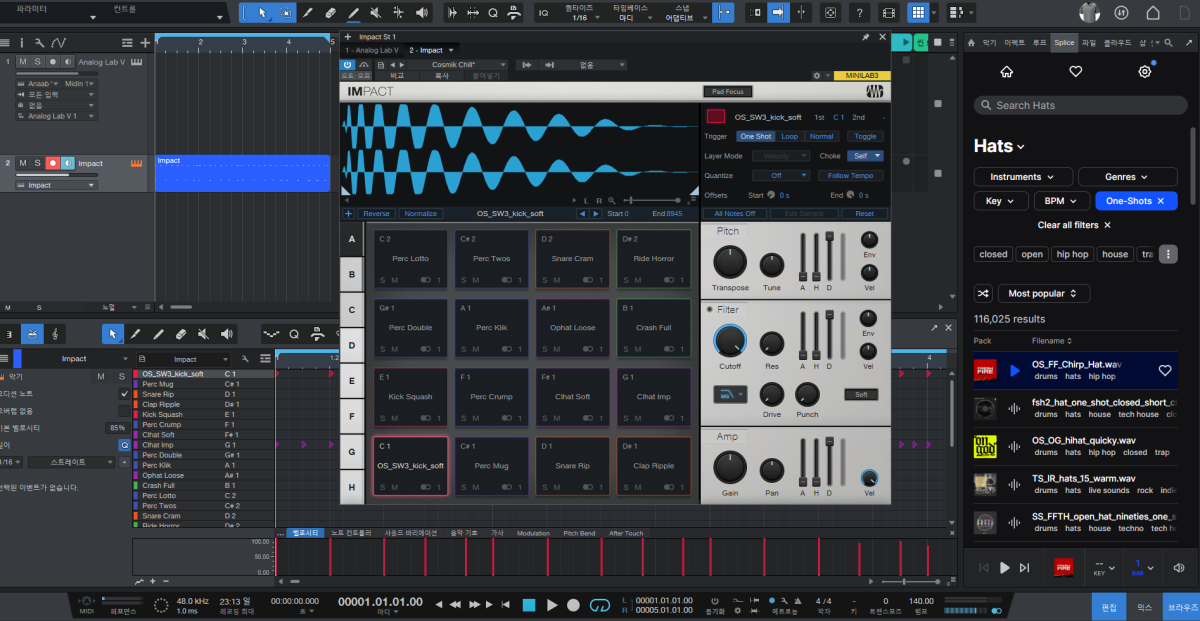Viewport: 1200px width, 621px height.
Task: Select the After Touch lane tab
Action: coord(626,533)
